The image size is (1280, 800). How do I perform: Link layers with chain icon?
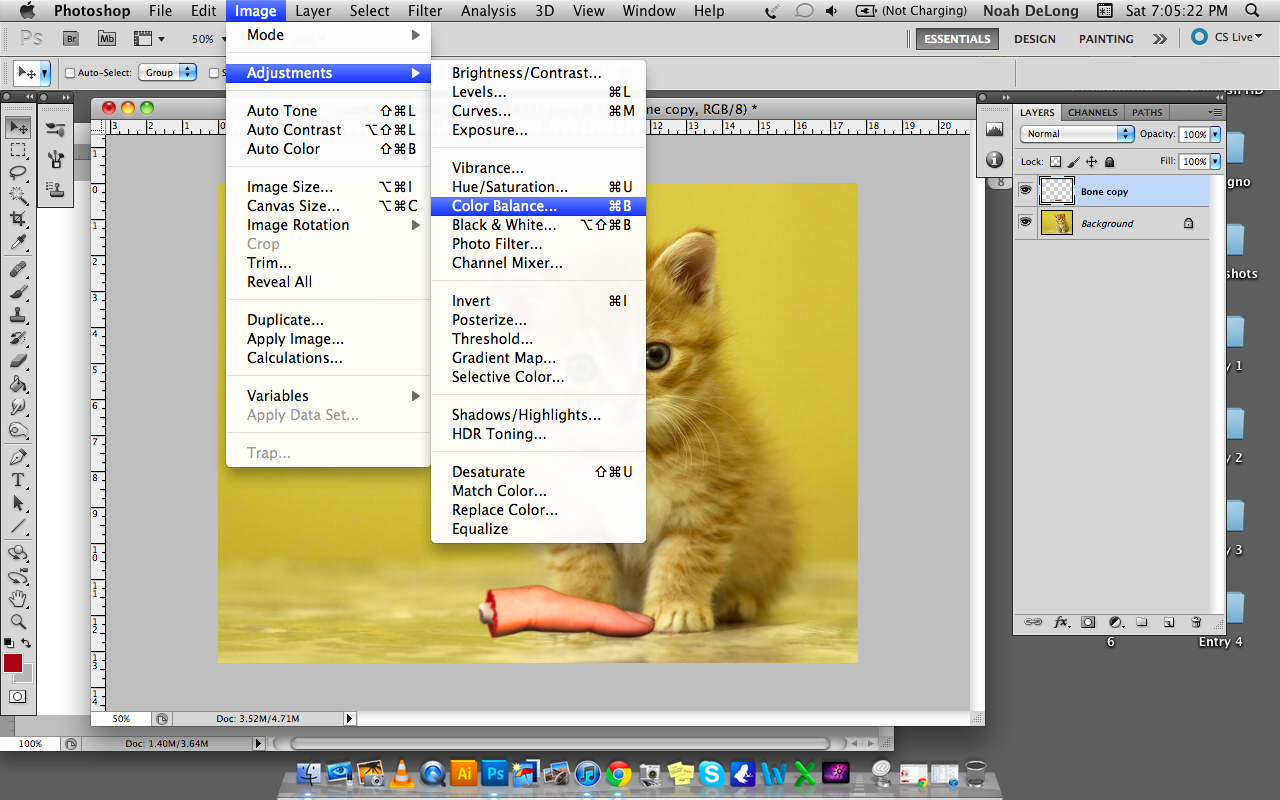click(x=1034, y=622)
